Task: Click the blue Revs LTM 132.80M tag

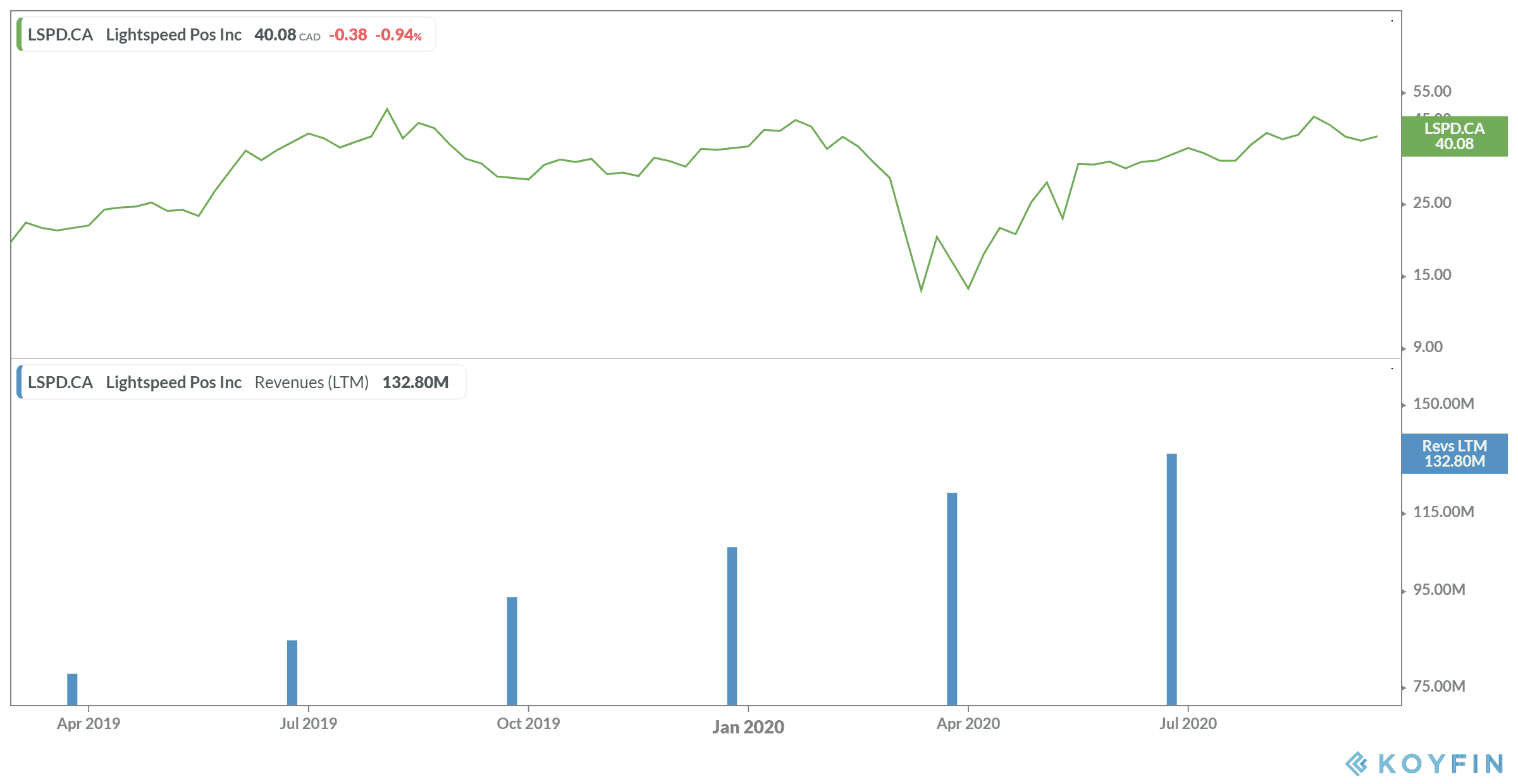Action: [x=1454, y=454]
